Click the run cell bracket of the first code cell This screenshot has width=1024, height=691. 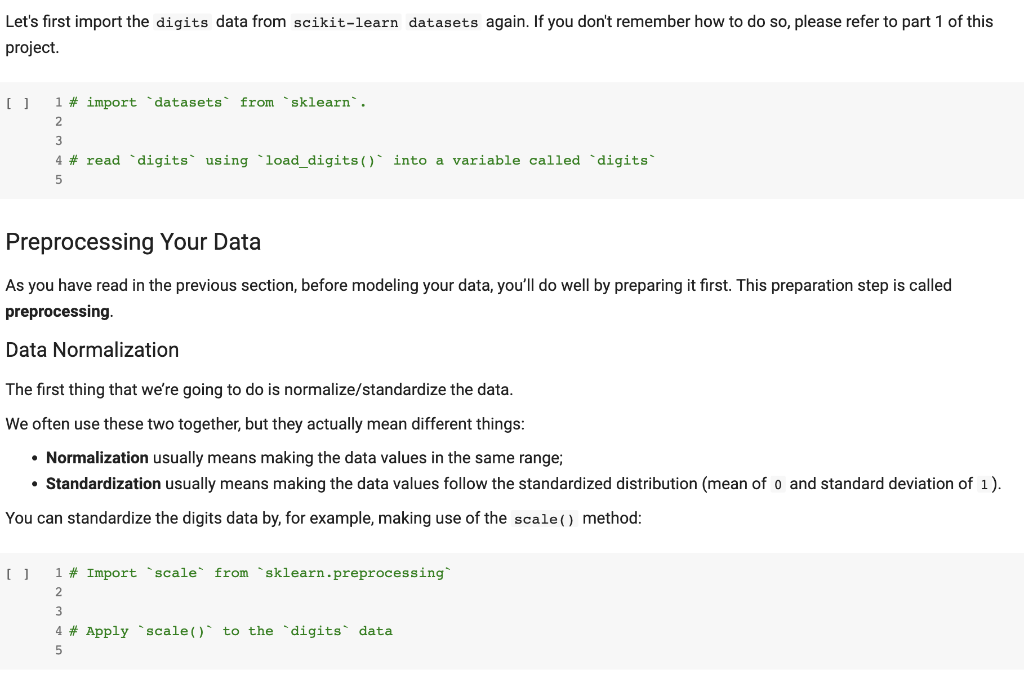(x=16, y=102)
